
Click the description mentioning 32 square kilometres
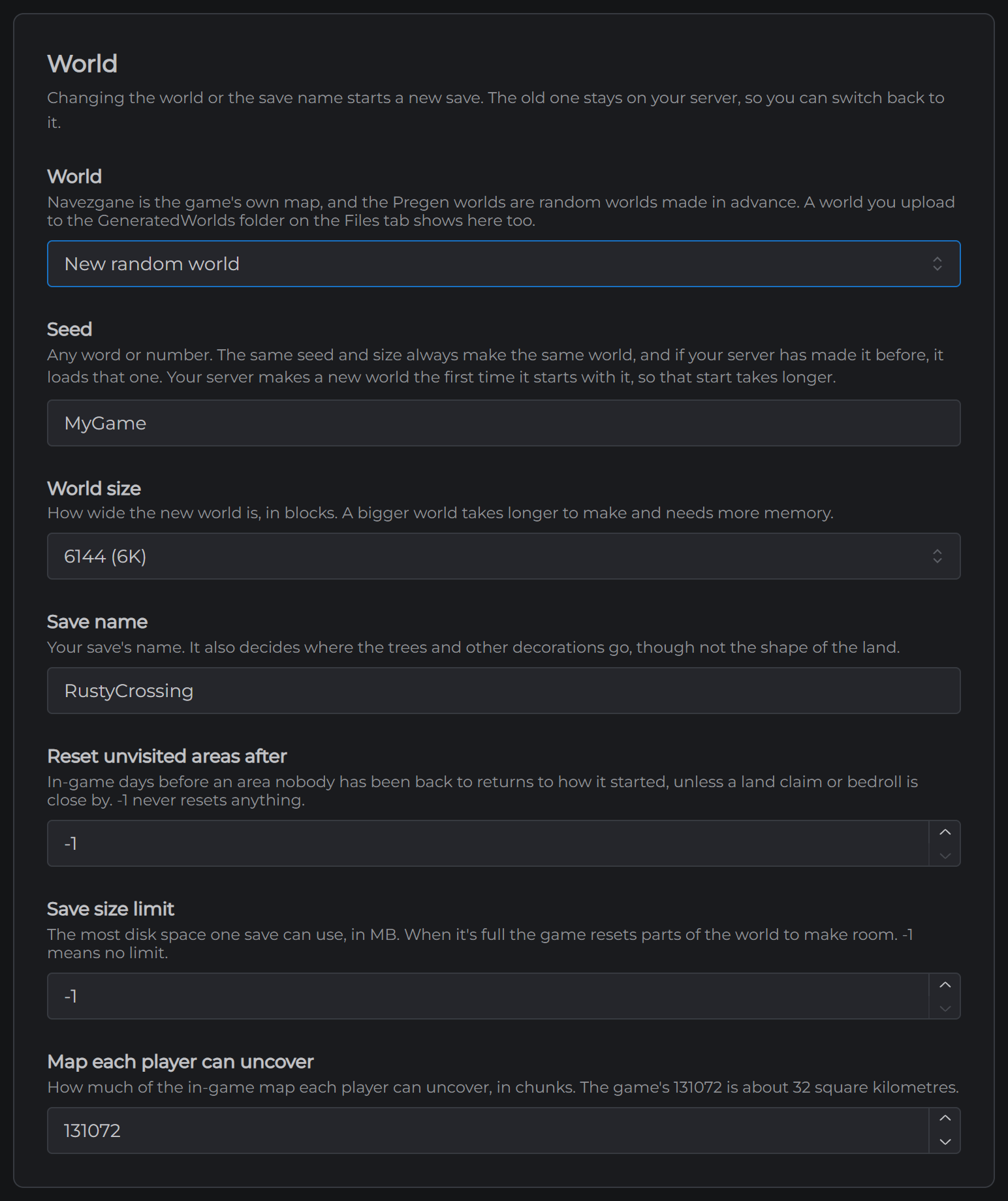point(503,1087)
